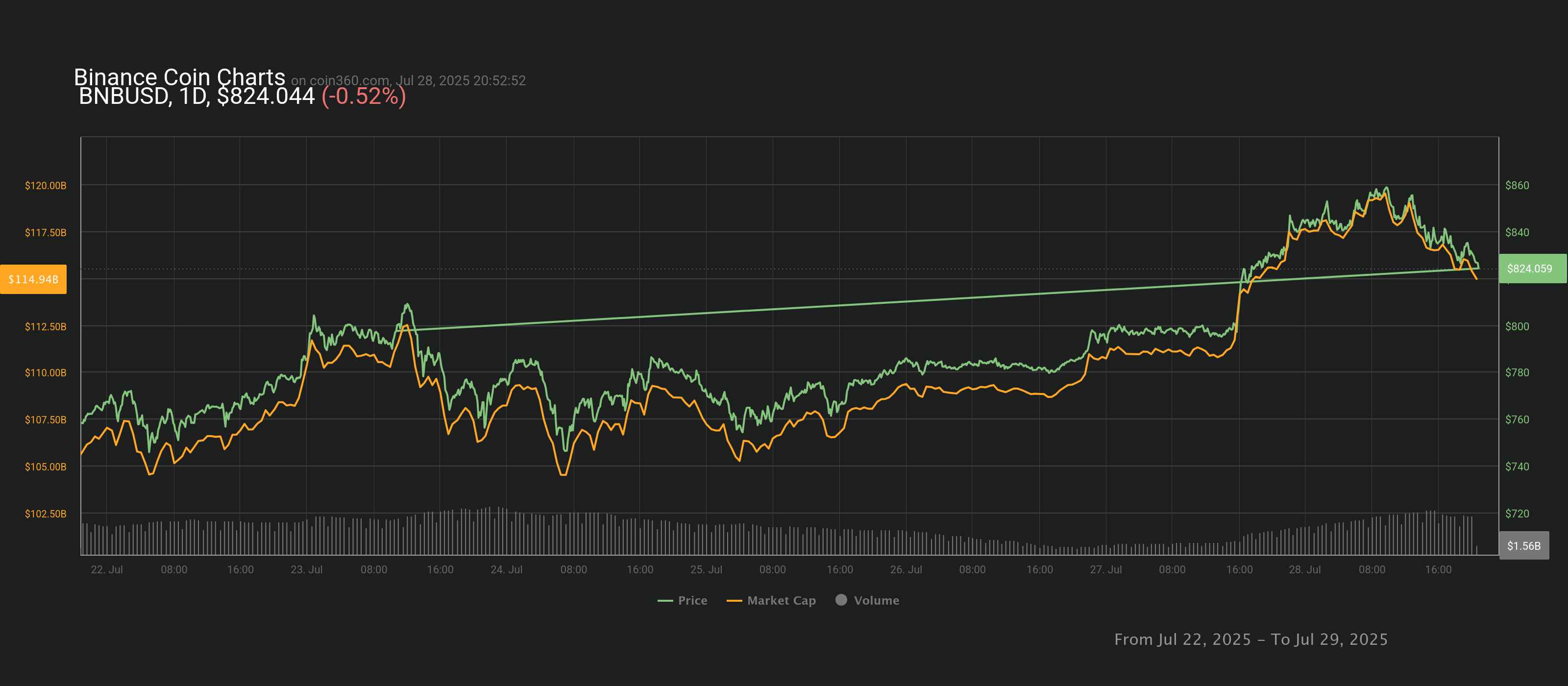Click the $800 price axis label
This screenshot has height=686, width=1568.
click(1517, 326)
